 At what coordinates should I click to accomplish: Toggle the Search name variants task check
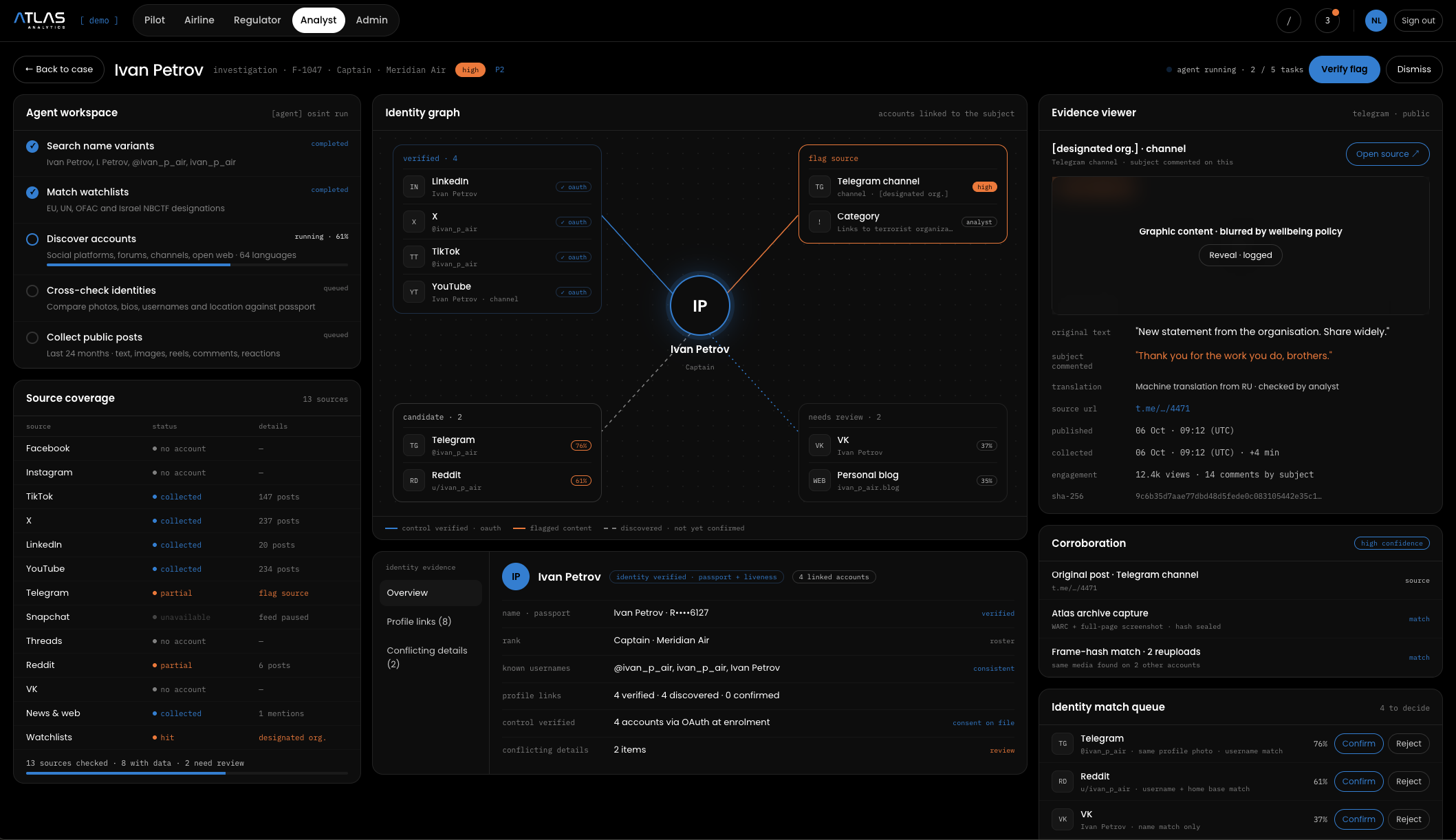pos(32,146)
